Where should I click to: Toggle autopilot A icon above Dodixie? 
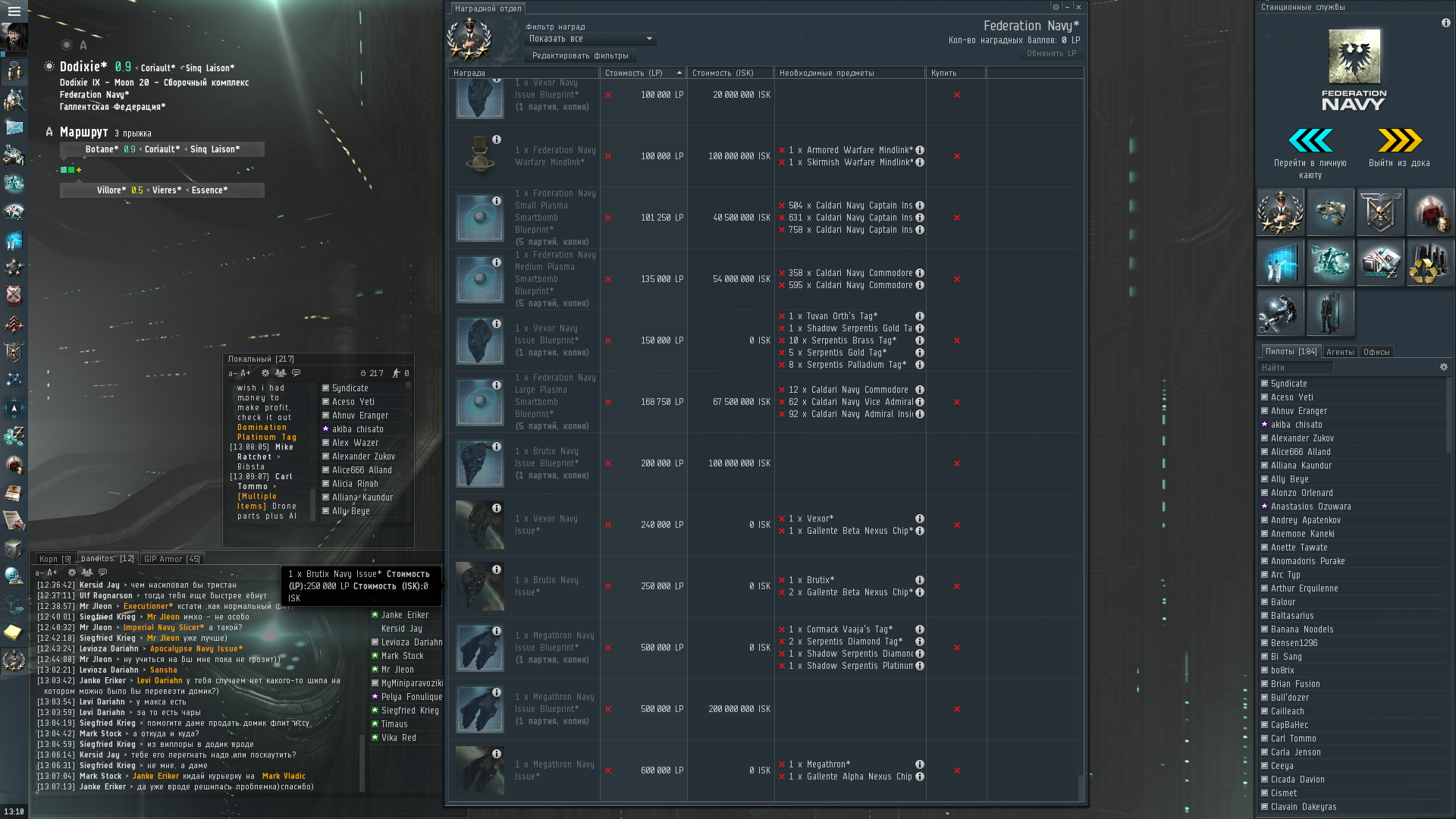click(x=83, y=45)
